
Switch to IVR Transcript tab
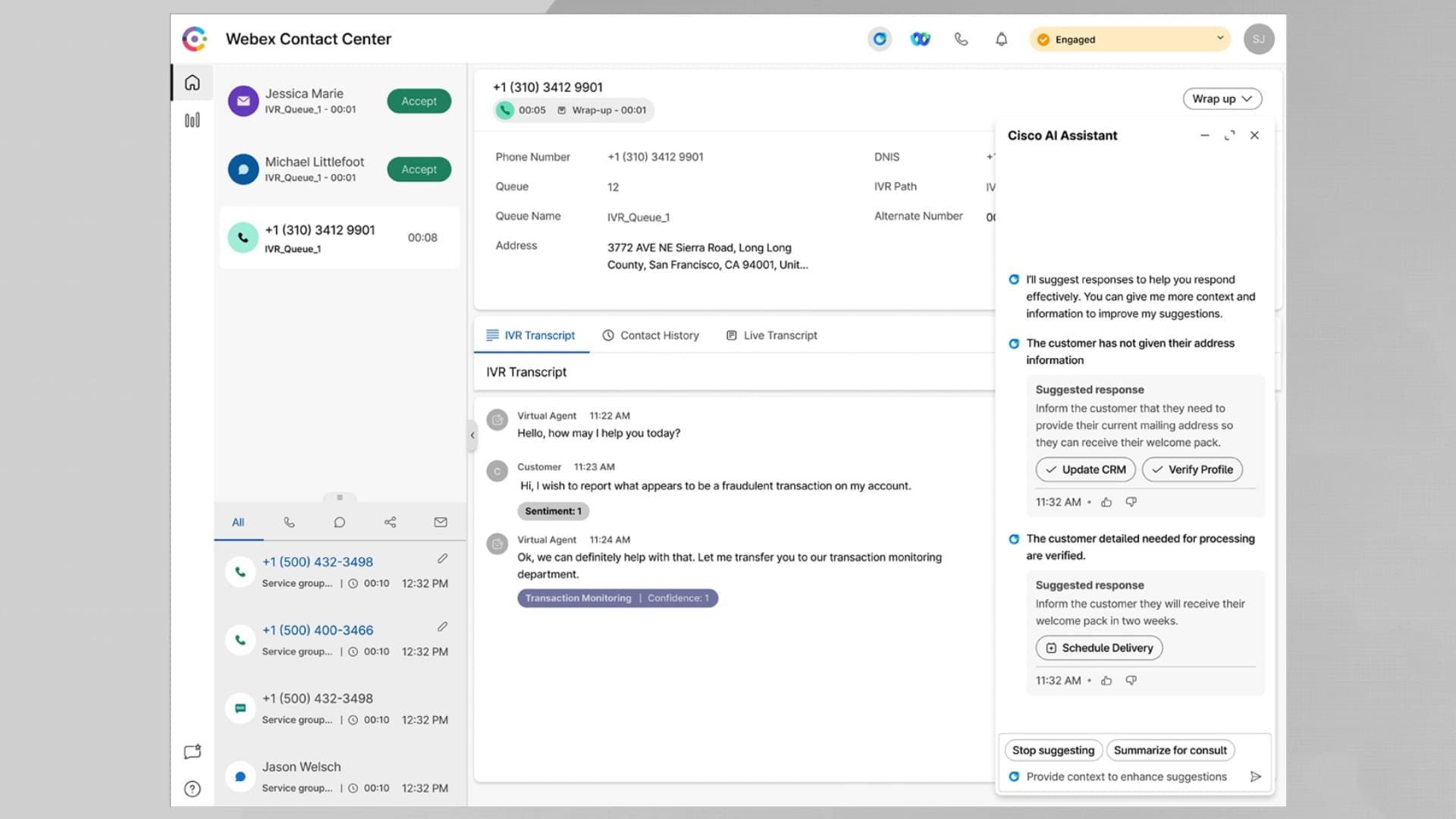(531, 335)
